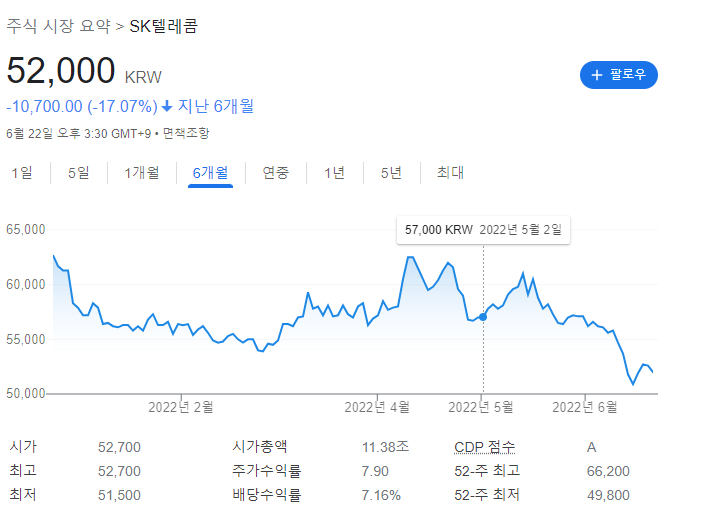Viewport: 716px width, 517px height.
Task: Click the 52-주 최고 label
Action: click(487, 471)
